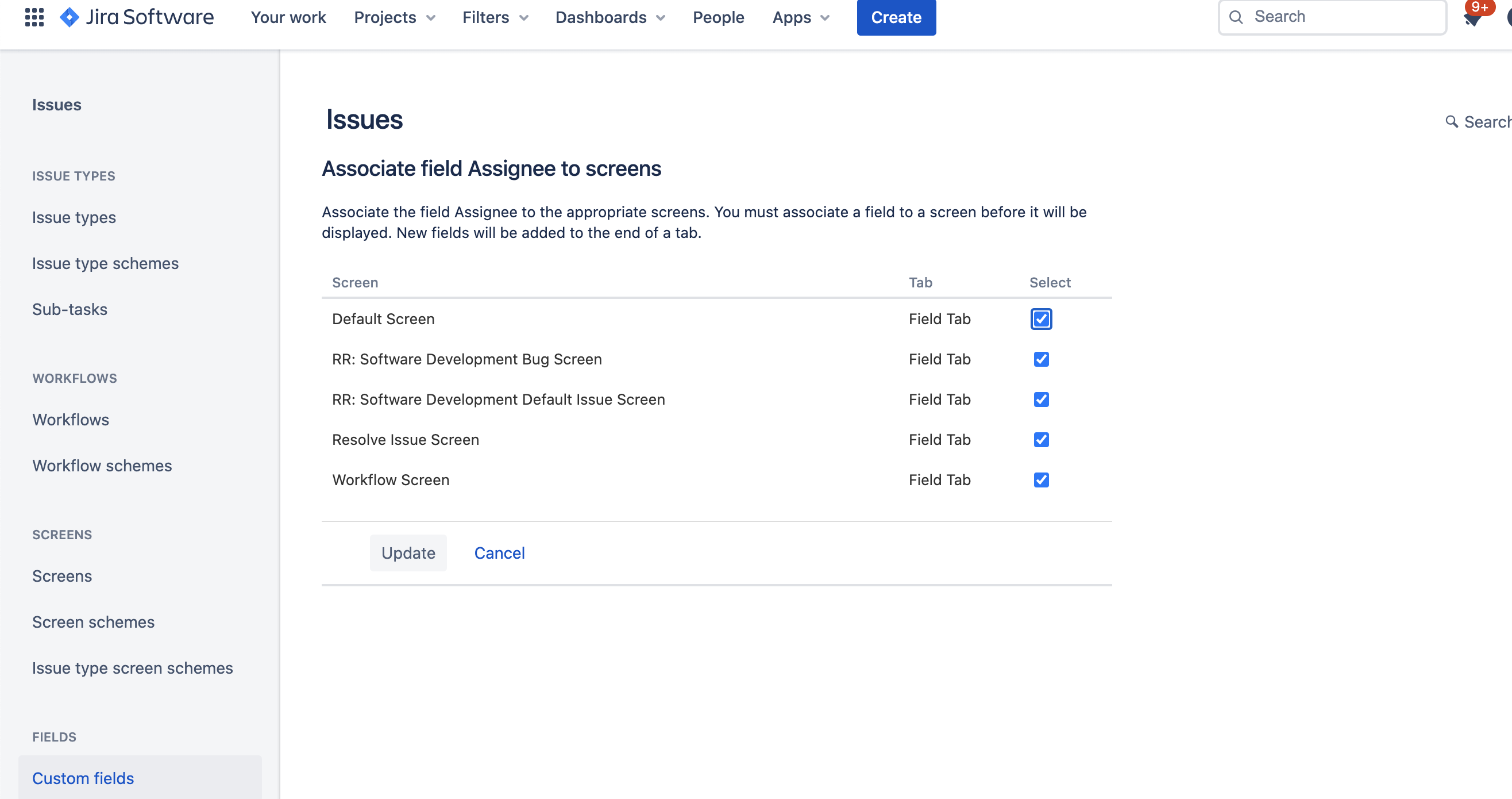Open the app switcher grid icon

(34, 17)
